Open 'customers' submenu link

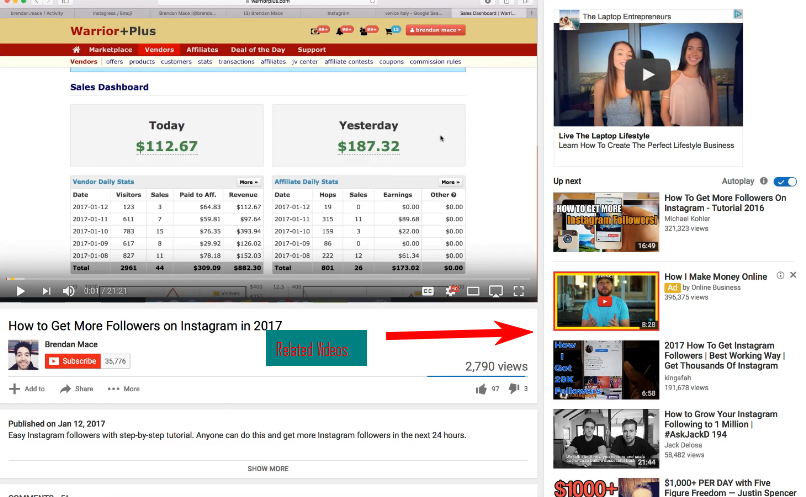pyautogui.click(x=176, y=62)
